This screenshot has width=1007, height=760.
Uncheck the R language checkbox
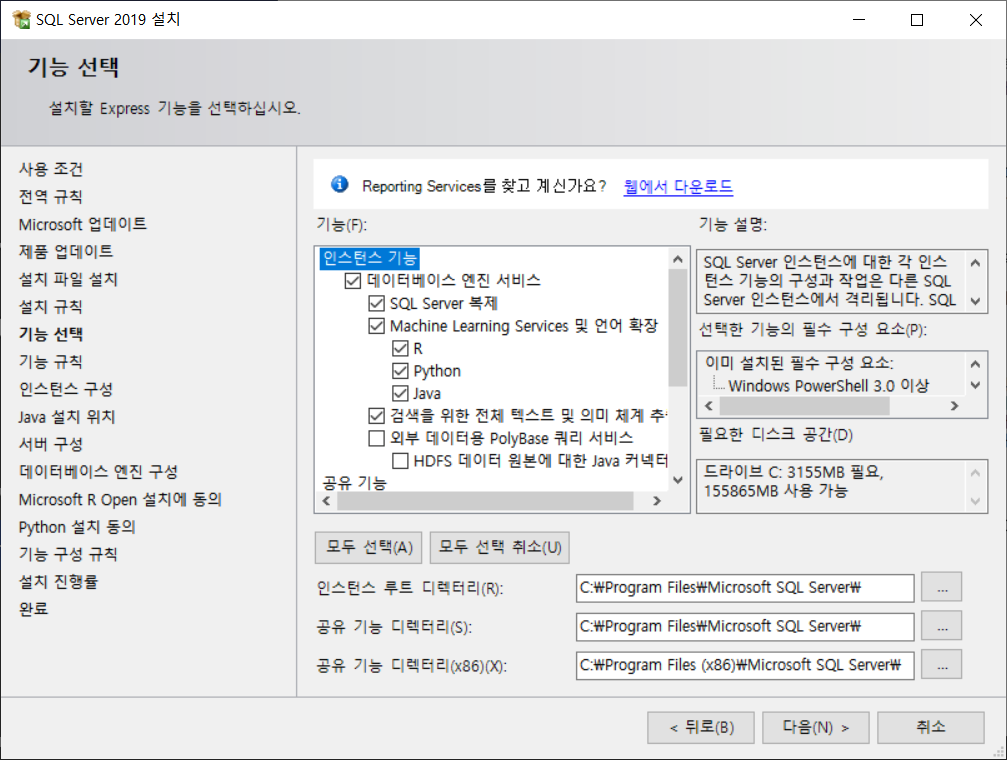400,348
